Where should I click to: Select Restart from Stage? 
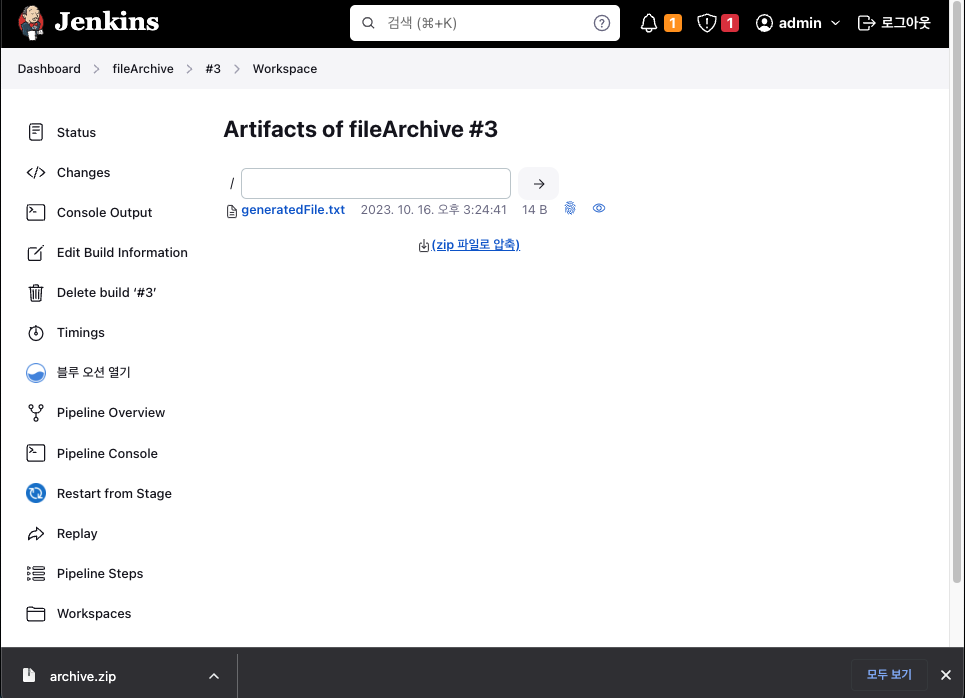pyautogui.click(x=114, y=494)
